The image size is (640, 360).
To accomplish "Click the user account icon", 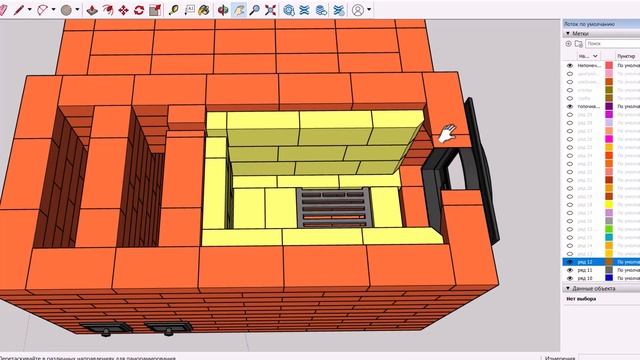I will click(x=358, y=10).
